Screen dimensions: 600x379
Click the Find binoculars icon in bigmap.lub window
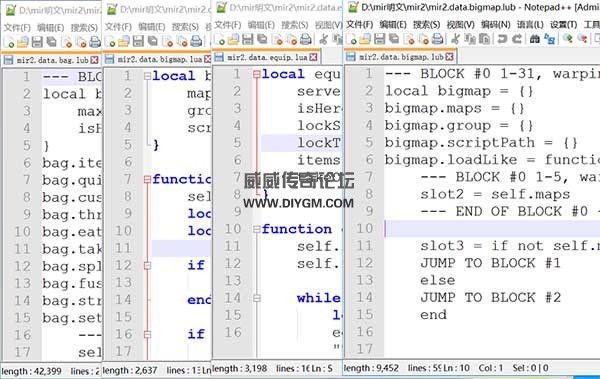pos(535,39)
